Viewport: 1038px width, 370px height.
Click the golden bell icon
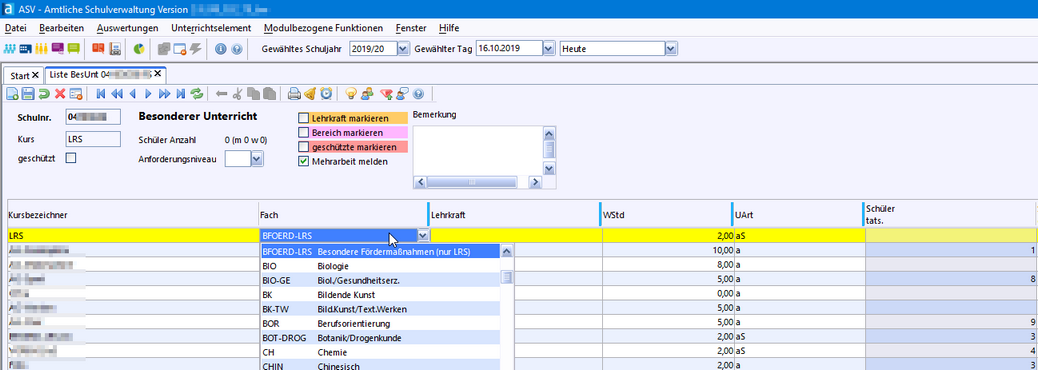(310, 94)
